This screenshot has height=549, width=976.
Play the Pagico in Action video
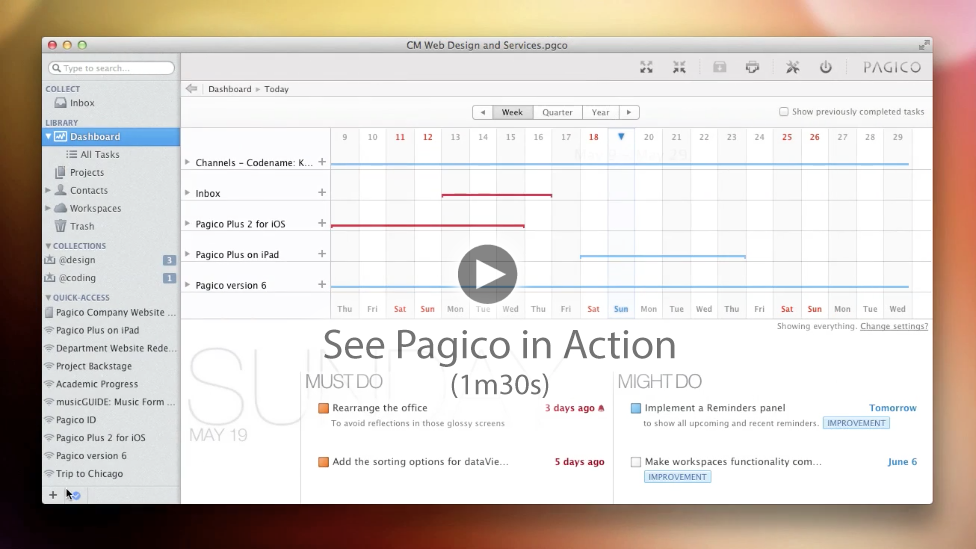487,274
